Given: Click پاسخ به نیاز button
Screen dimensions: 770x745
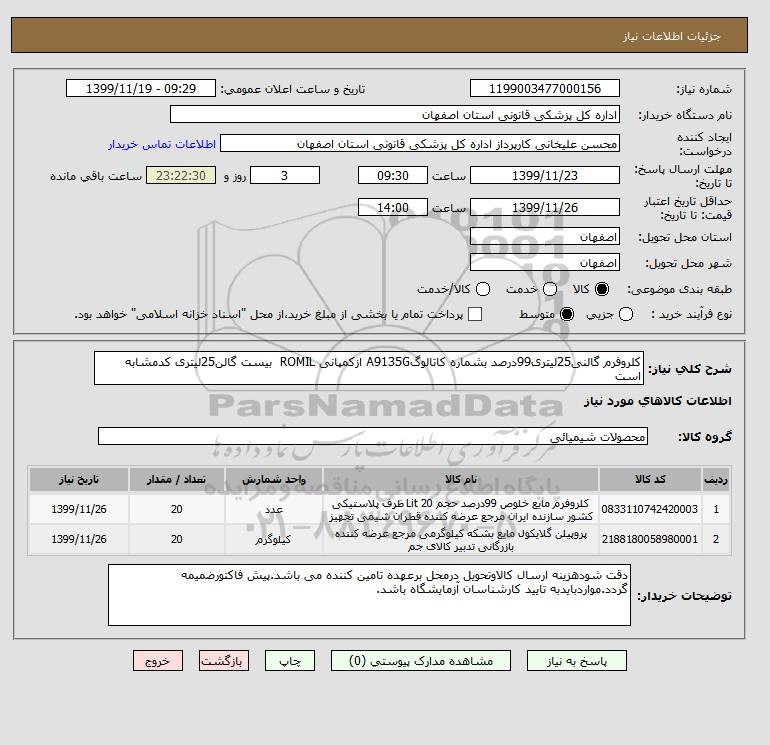Looking at the screenshot, I should pyautogui.click(x=577, y=661).
